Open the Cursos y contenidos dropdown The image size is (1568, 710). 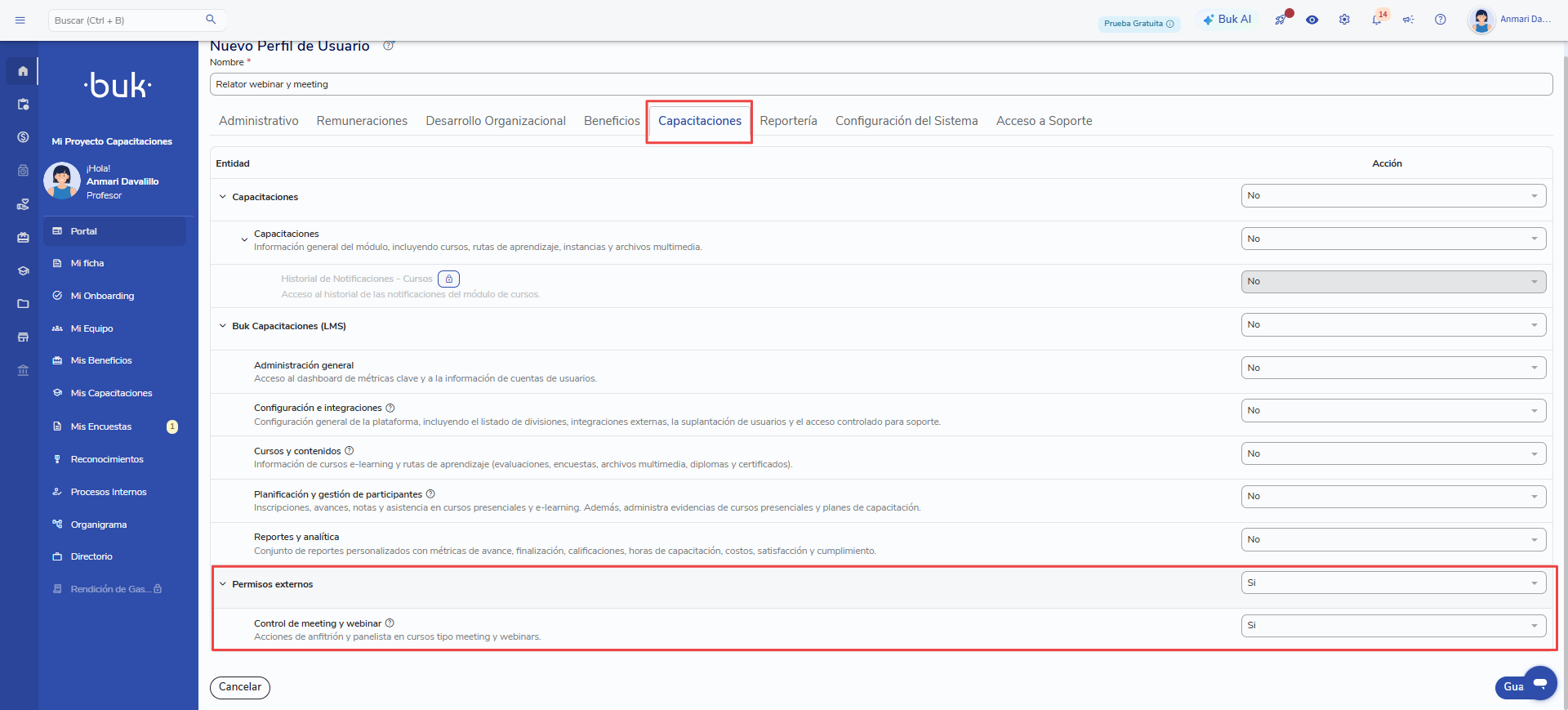point(1393,453)
